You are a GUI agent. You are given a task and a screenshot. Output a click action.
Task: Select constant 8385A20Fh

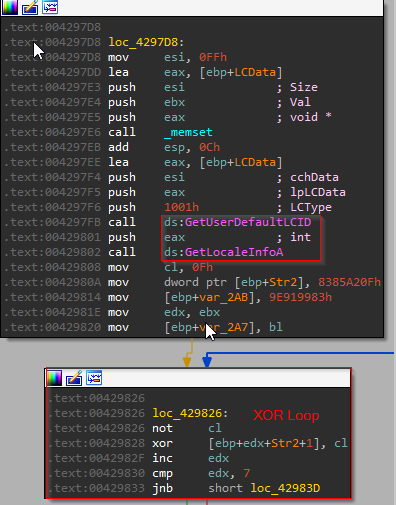point(349,282)
